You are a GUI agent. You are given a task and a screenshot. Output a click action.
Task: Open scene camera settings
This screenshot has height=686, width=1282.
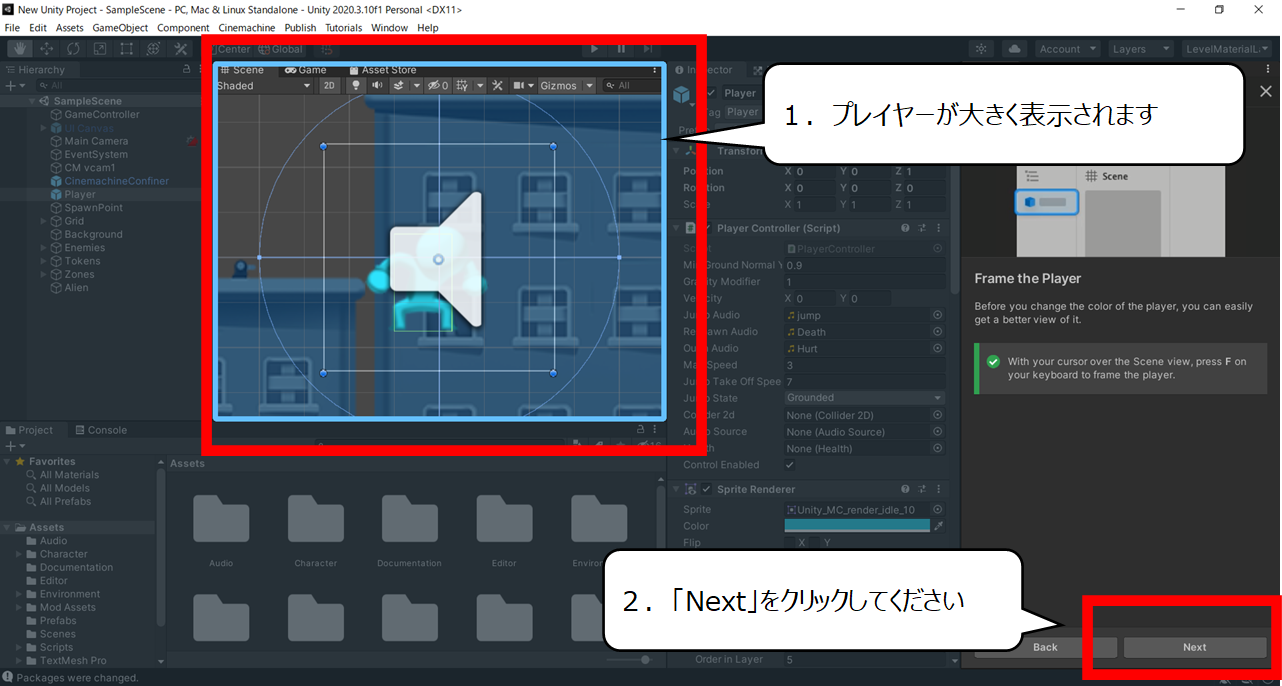521,86
